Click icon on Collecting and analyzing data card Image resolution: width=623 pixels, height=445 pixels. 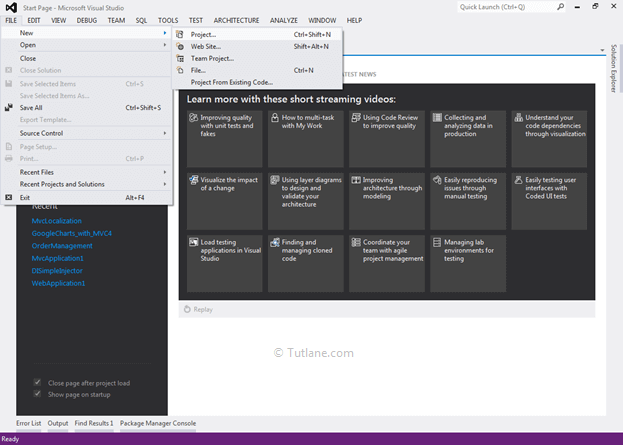pos(437,118)
